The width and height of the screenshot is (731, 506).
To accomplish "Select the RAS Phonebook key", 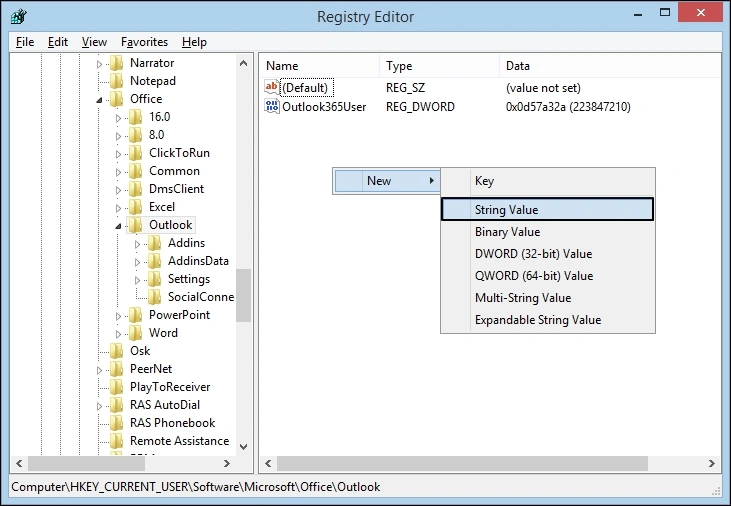I will pos(172,423).
